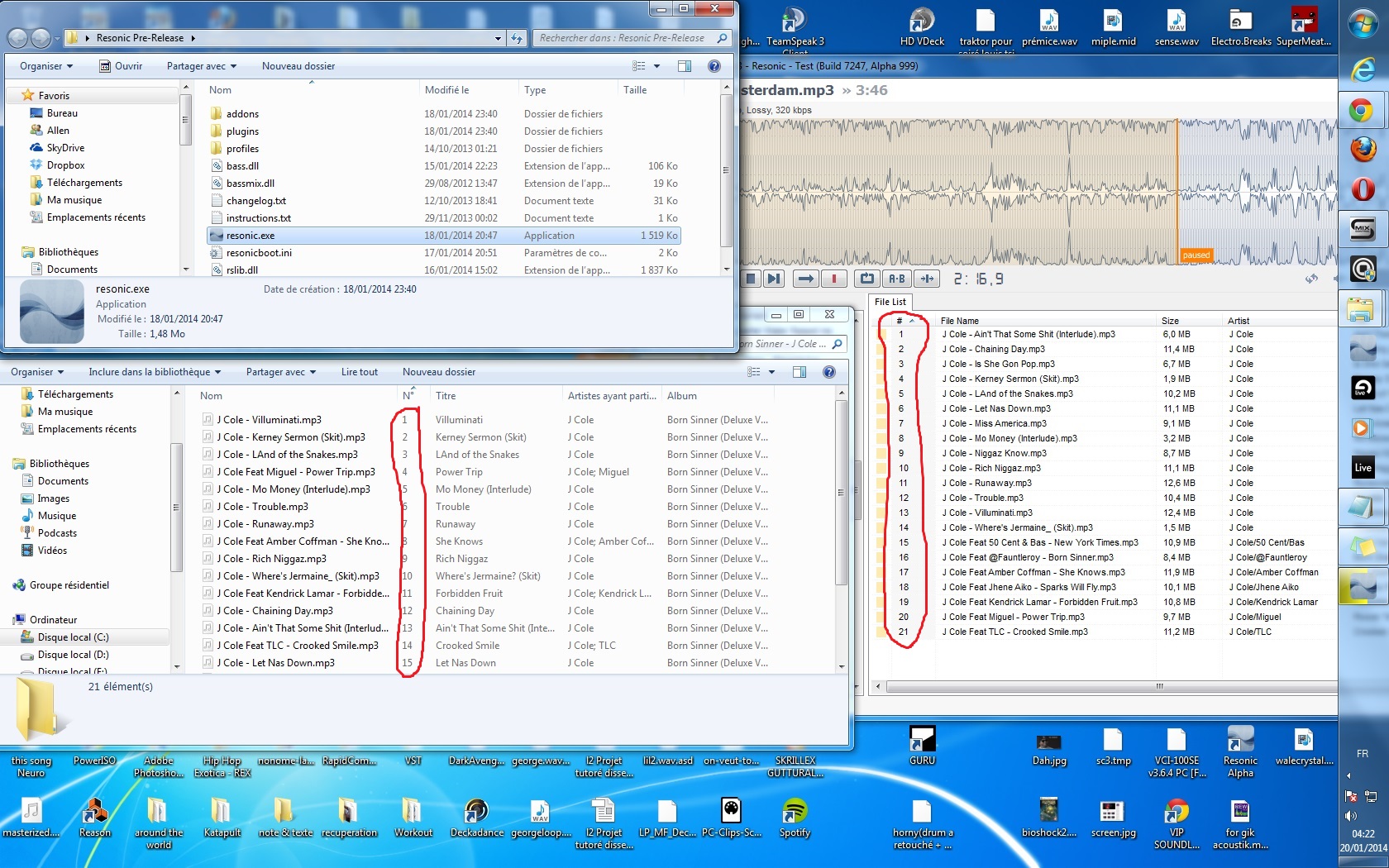Expand 'Inclure dans la bibliothèque' dropdown
The image size is (1389, 868).
pos(155,372)
